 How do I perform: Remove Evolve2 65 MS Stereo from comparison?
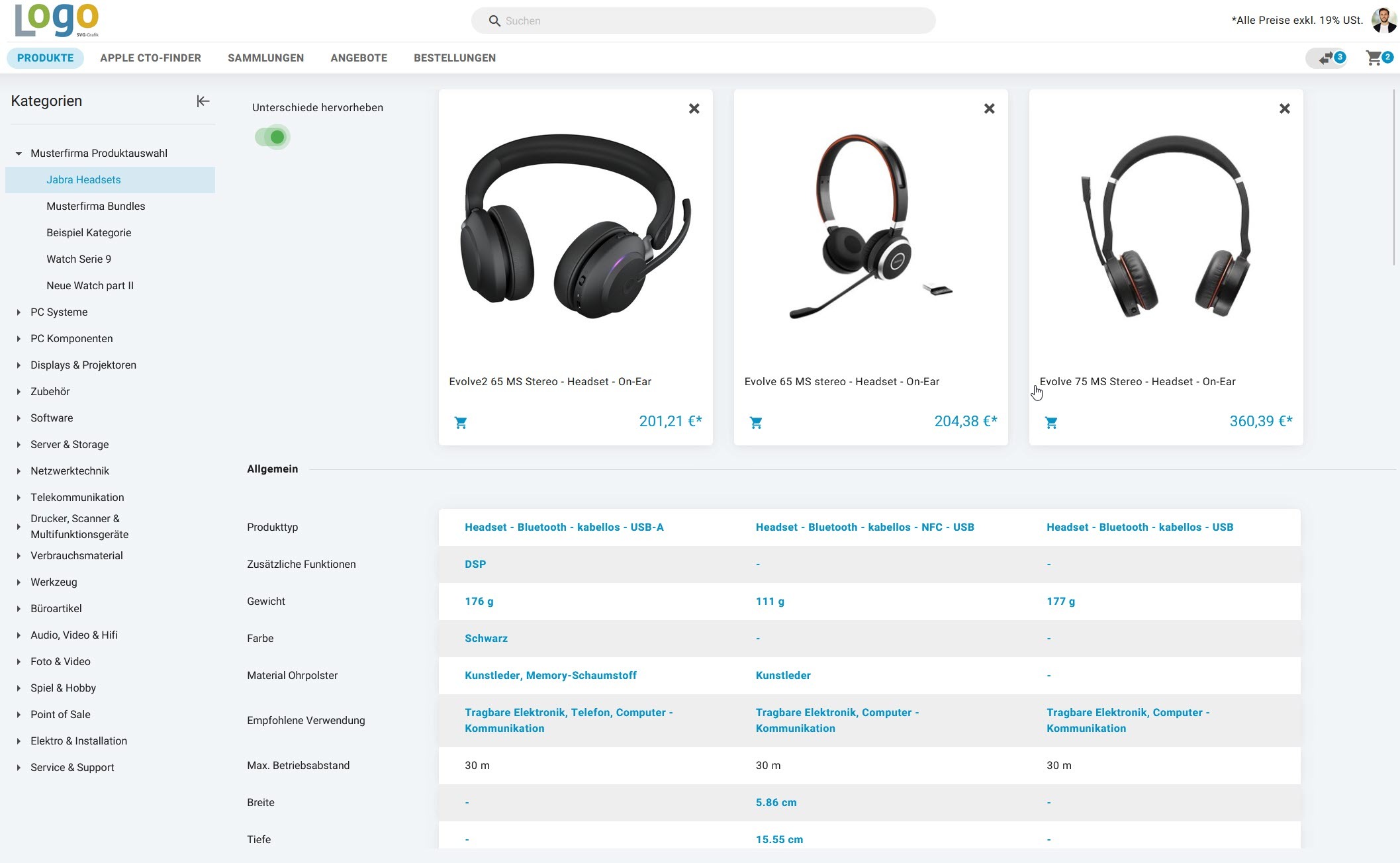click(x=694, y=109)
